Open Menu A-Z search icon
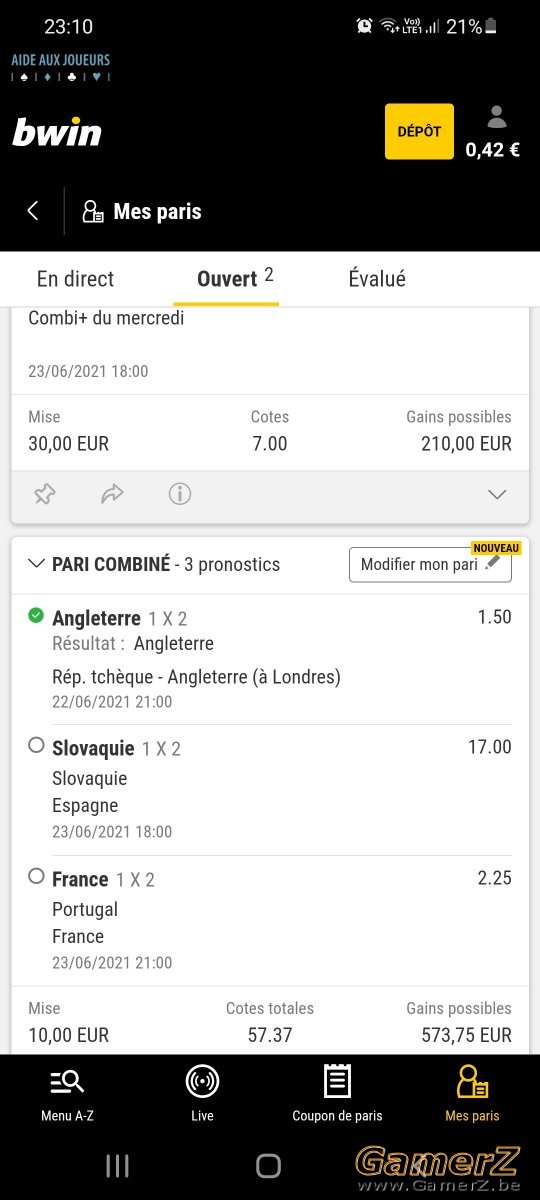Image resolution: width=540 pixels, height=1200 pixels. pyautogui.click(x=67, y=1081)
